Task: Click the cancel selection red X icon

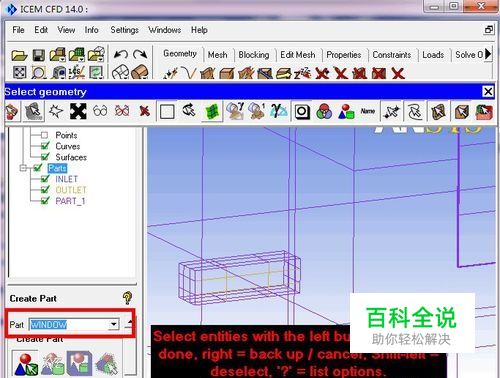Action: [144, 111]
